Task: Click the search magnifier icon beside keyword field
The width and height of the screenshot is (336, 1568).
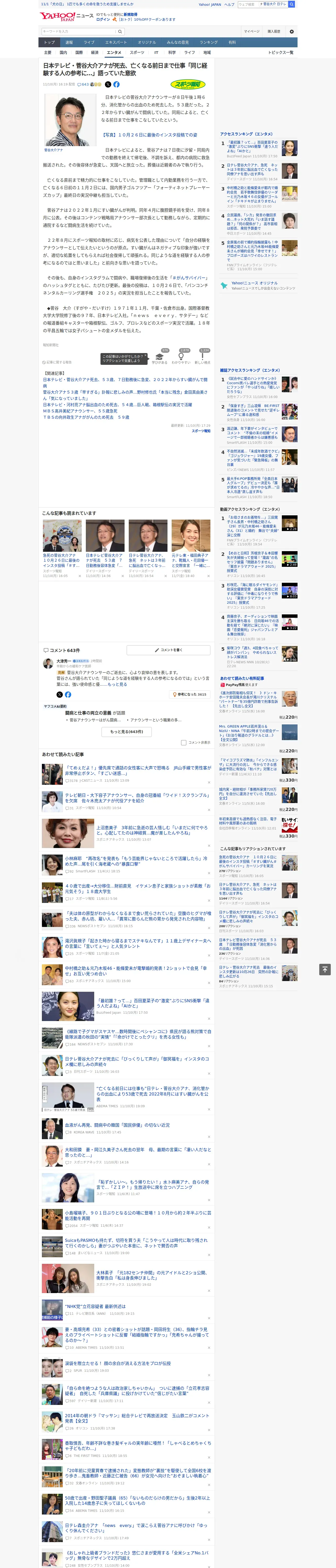Action: coord(120,32)
